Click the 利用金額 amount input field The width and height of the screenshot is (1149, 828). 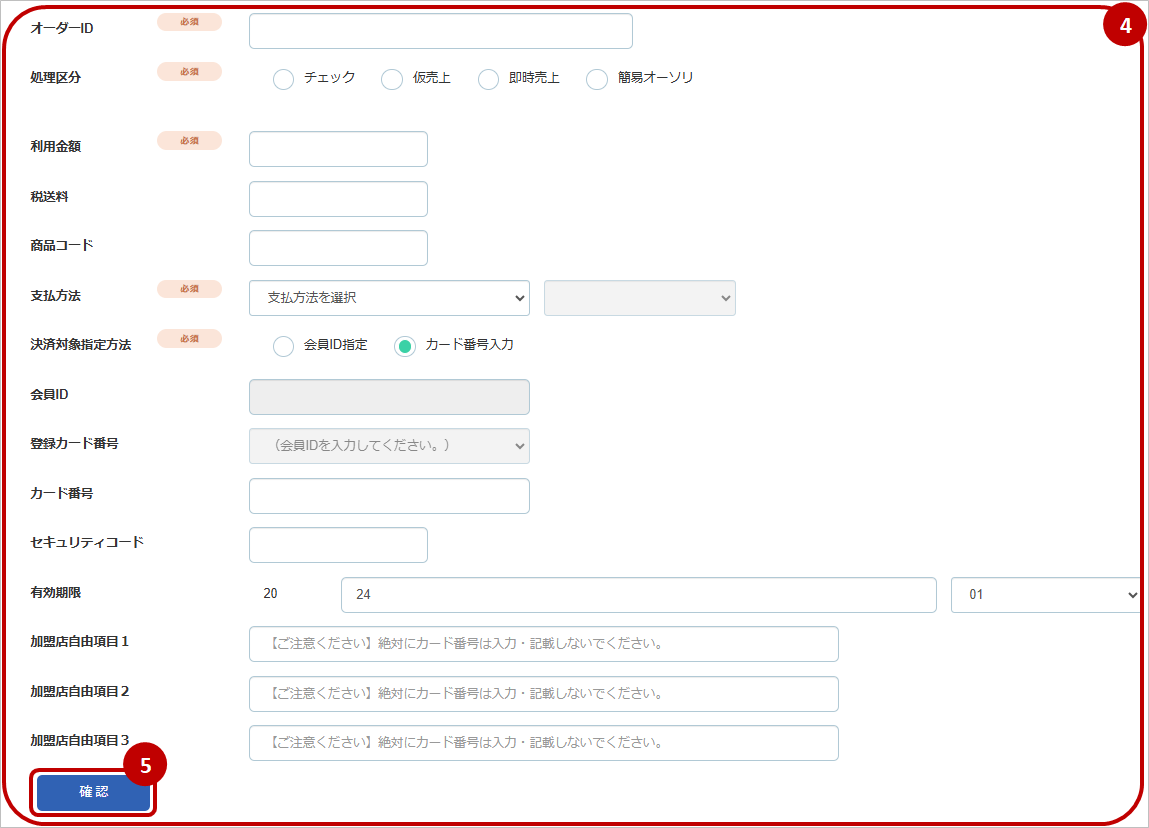click(x=338, y=148)
